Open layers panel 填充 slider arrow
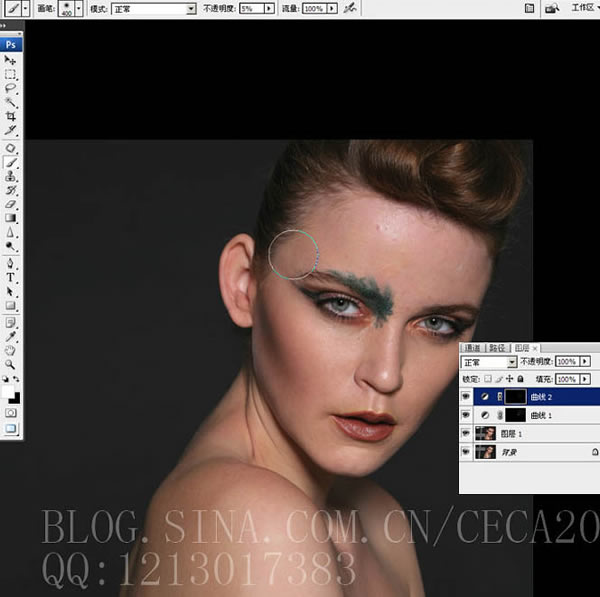This screenshot has height=597, width=600. pyautogui.click(x=585, y=379)
